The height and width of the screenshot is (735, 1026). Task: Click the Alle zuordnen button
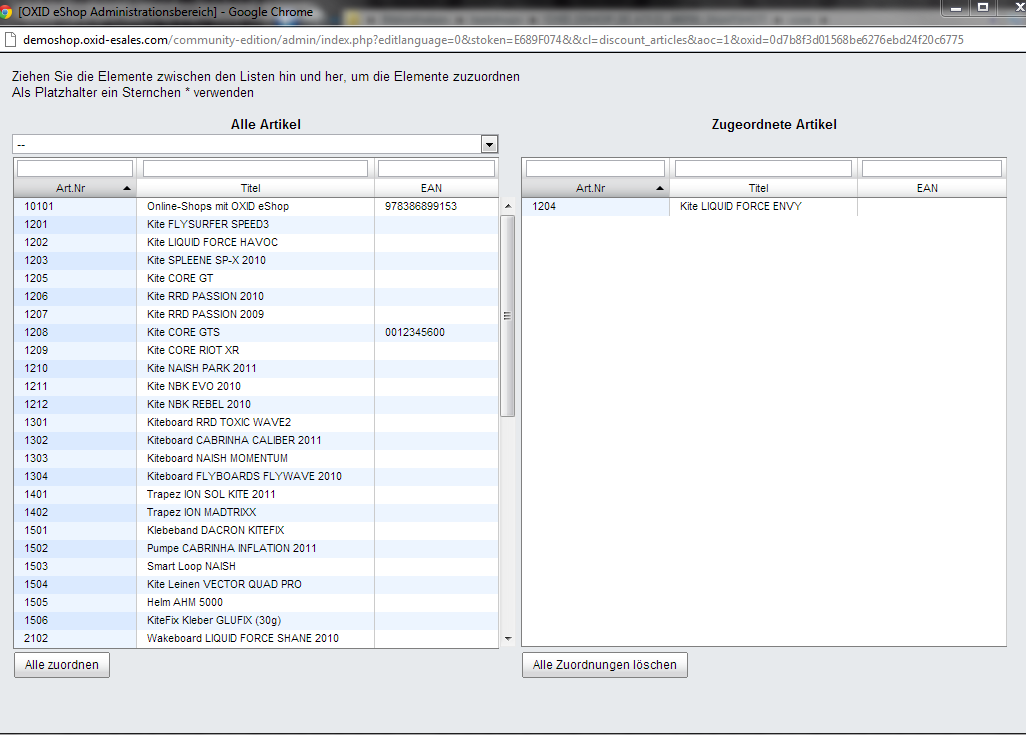tap(62, 665)
